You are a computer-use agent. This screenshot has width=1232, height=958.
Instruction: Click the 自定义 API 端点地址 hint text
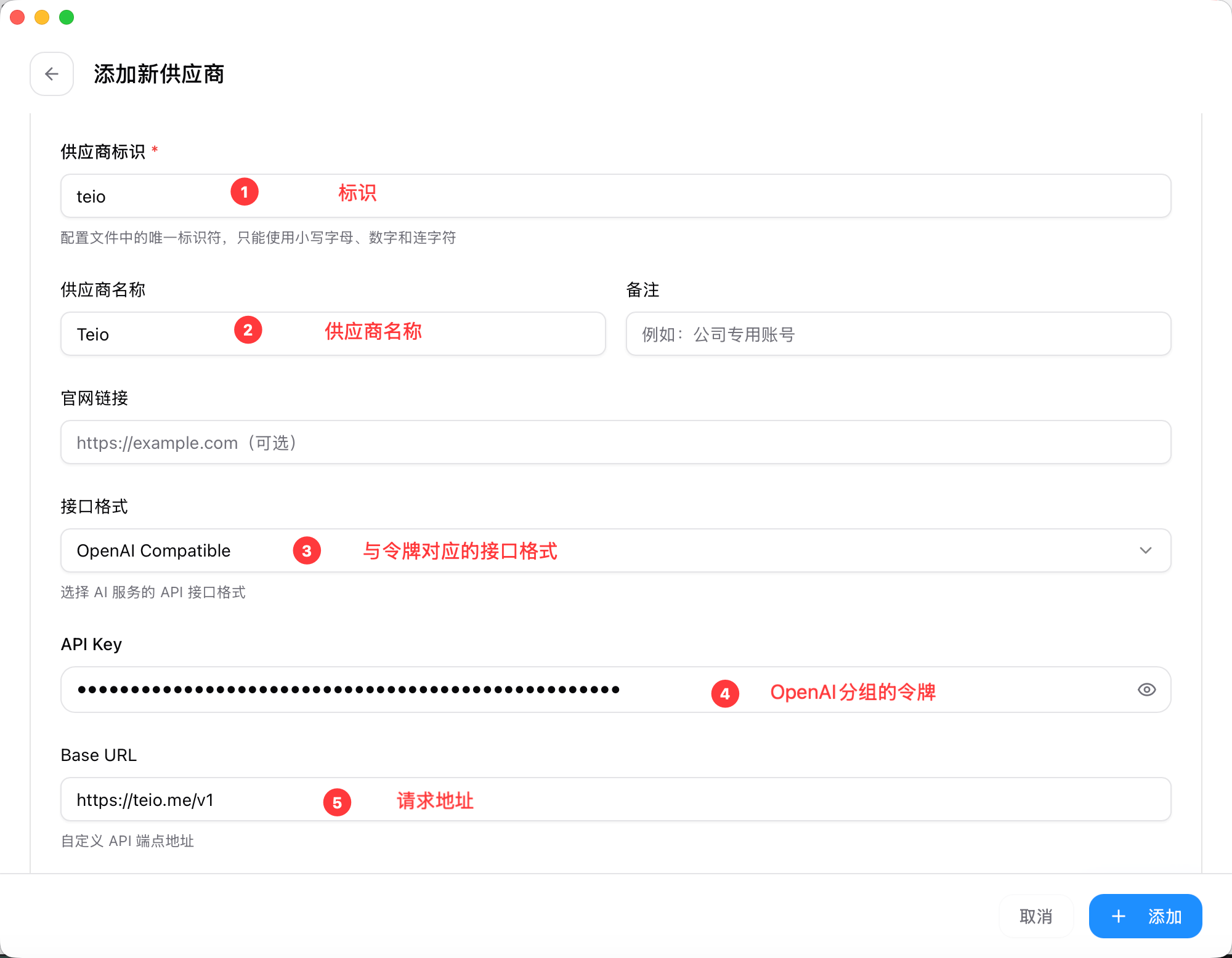coord(128,841)
